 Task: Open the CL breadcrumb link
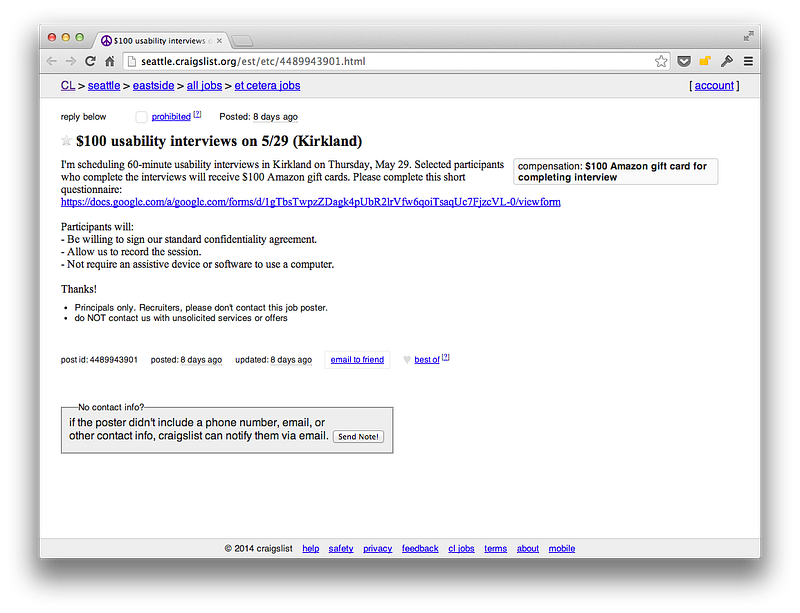tap(68, 86)
